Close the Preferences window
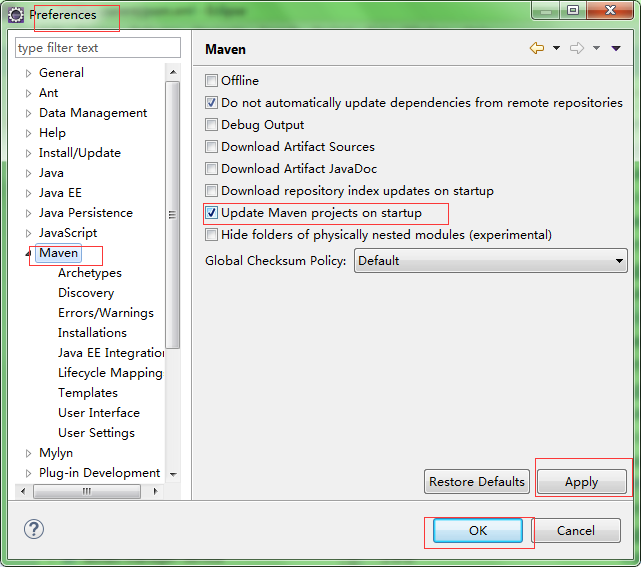 610,10
